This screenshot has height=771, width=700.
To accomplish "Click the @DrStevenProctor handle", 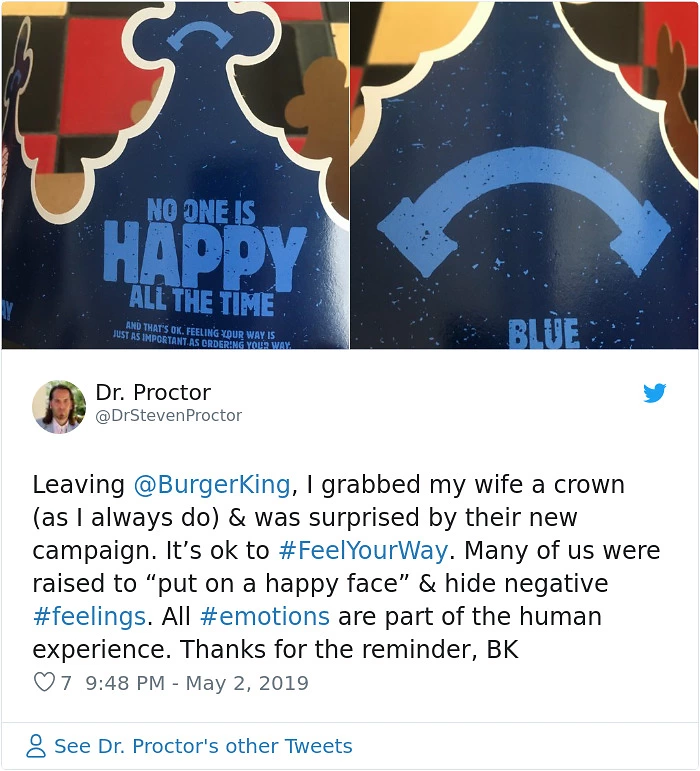I will (x=169, y=416).
